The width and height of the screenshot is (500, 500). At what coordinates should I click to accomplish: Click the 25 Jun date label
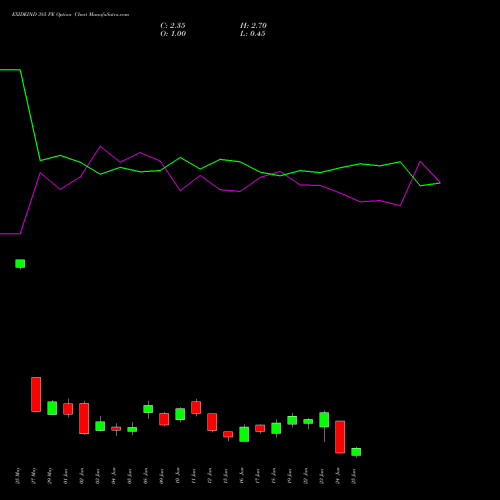point(354,476)
